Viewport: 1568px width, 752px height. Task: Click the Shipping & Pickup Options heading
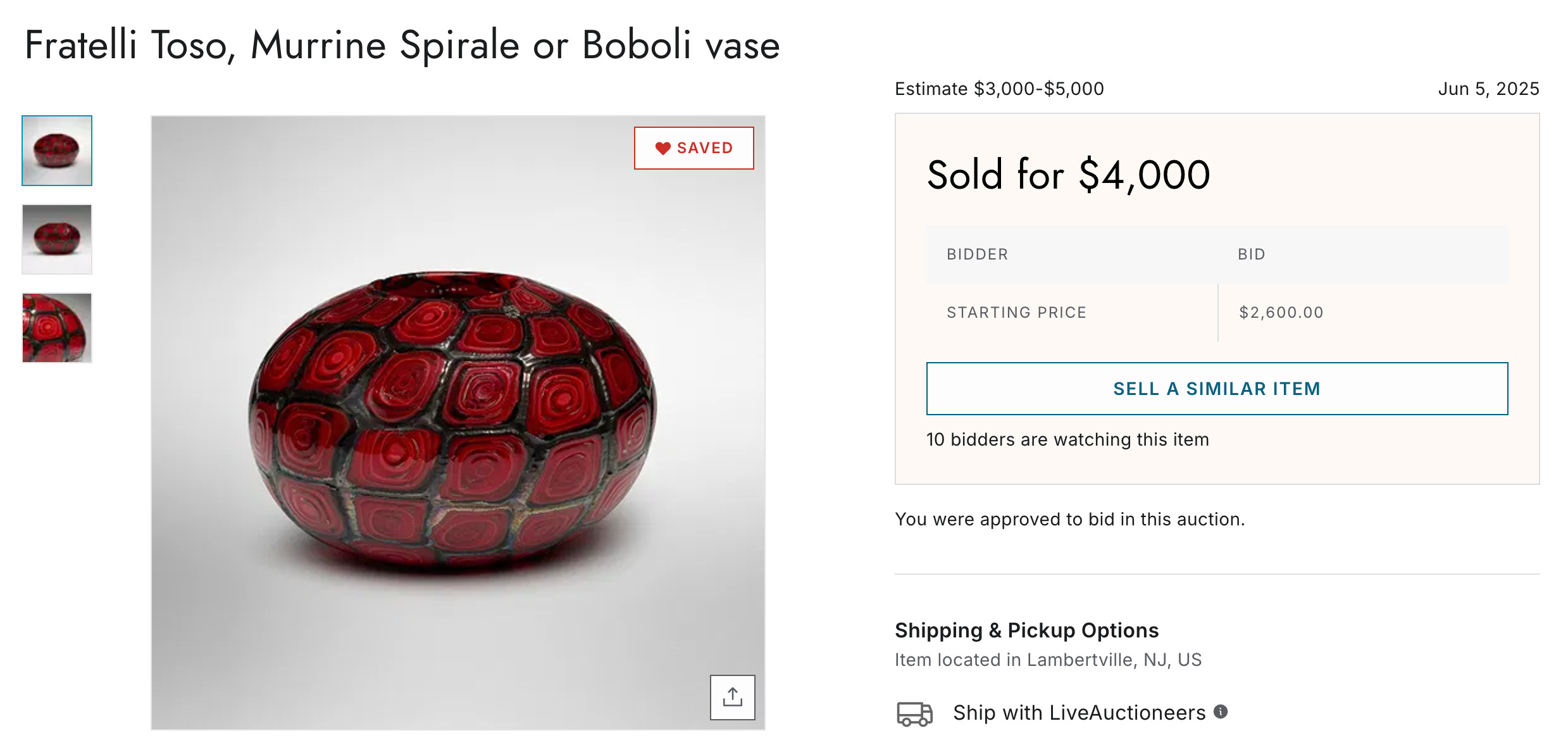(x=1026, y=630)
